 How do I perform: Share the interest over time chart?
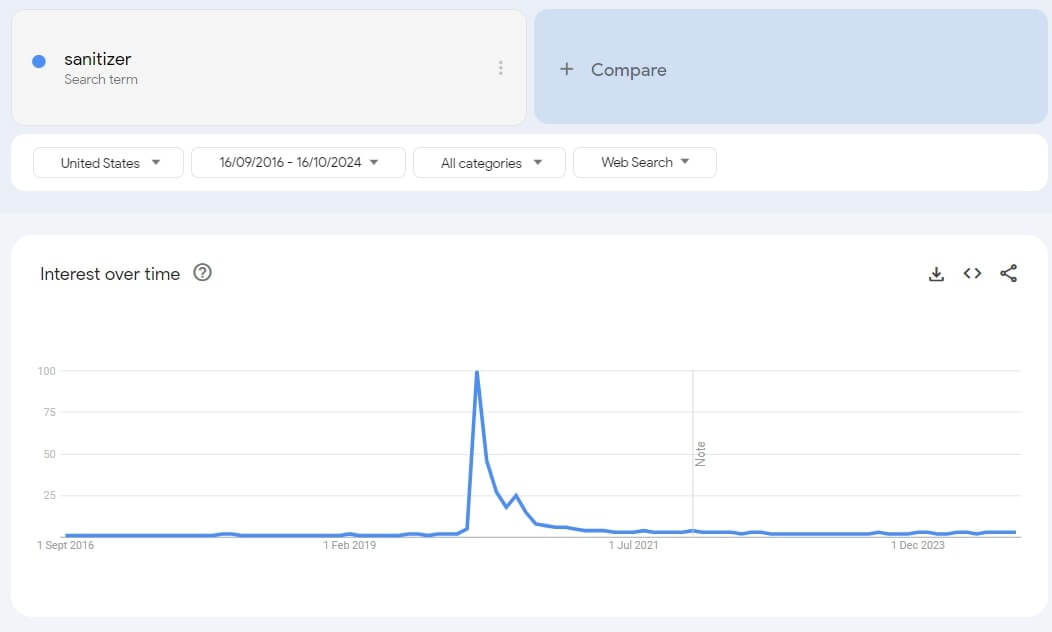click(x=1008, y=273)
